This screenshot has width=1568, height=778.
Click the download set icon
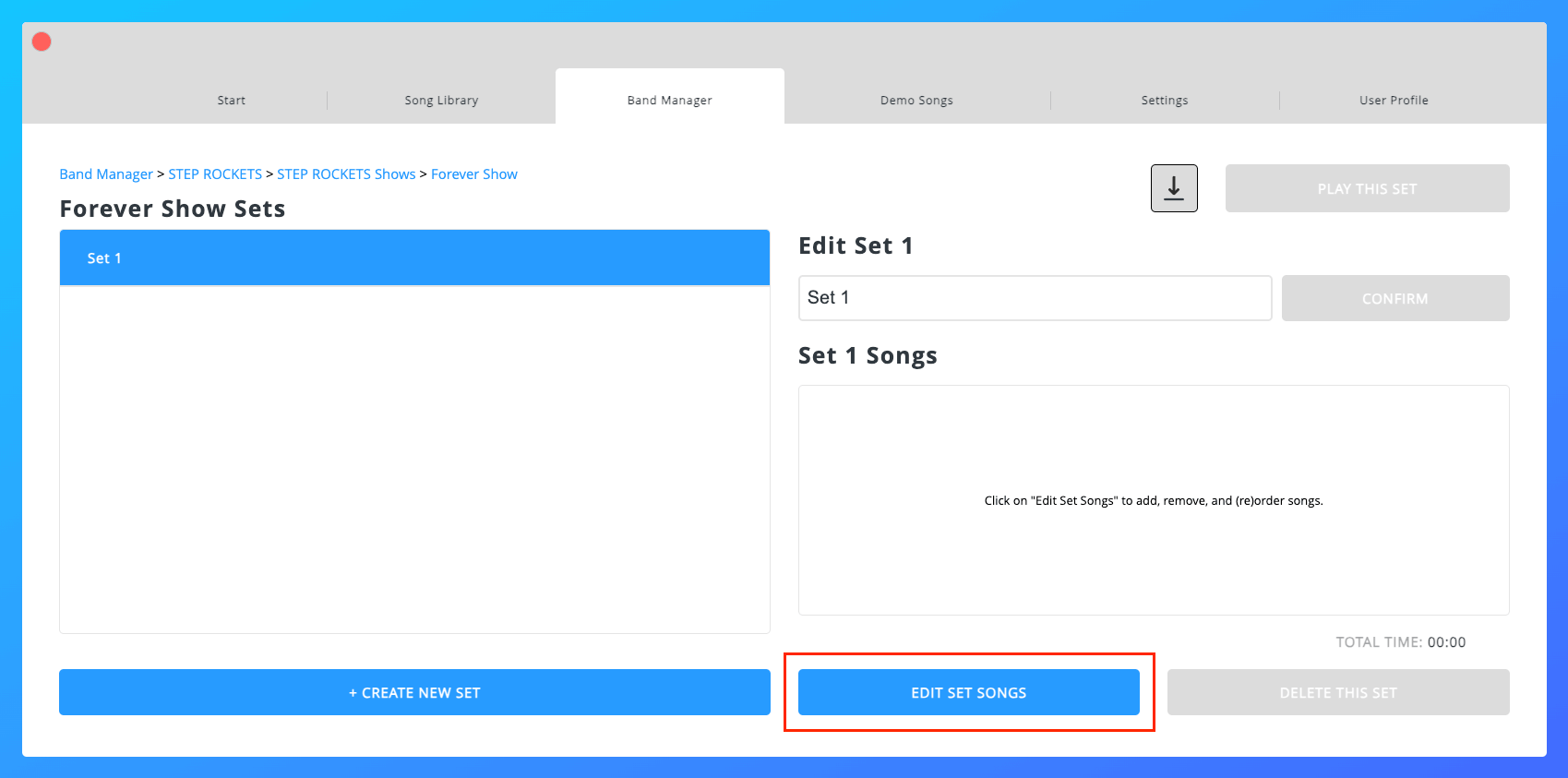1174,188
